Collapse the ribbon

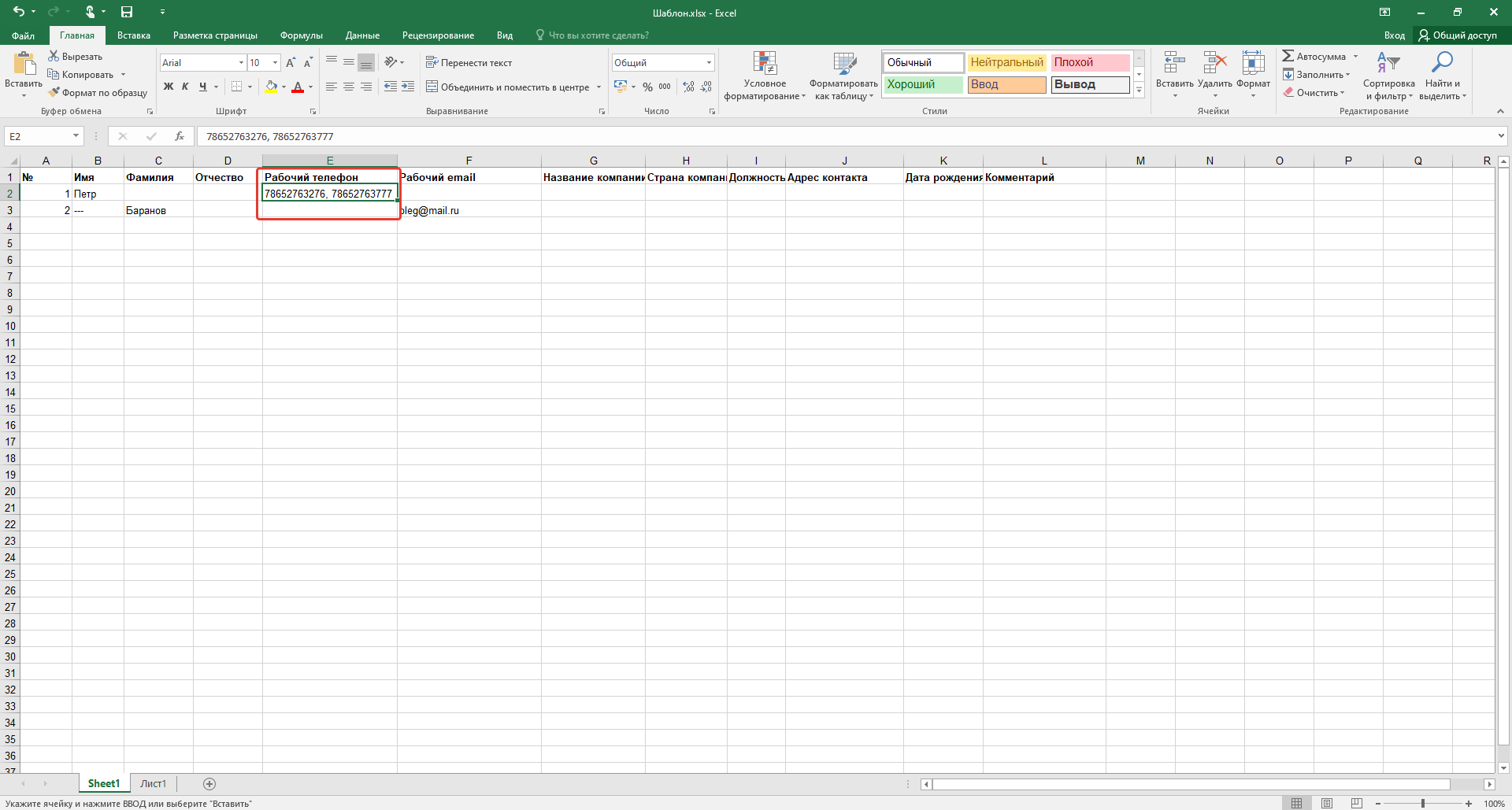point(1500,111)
